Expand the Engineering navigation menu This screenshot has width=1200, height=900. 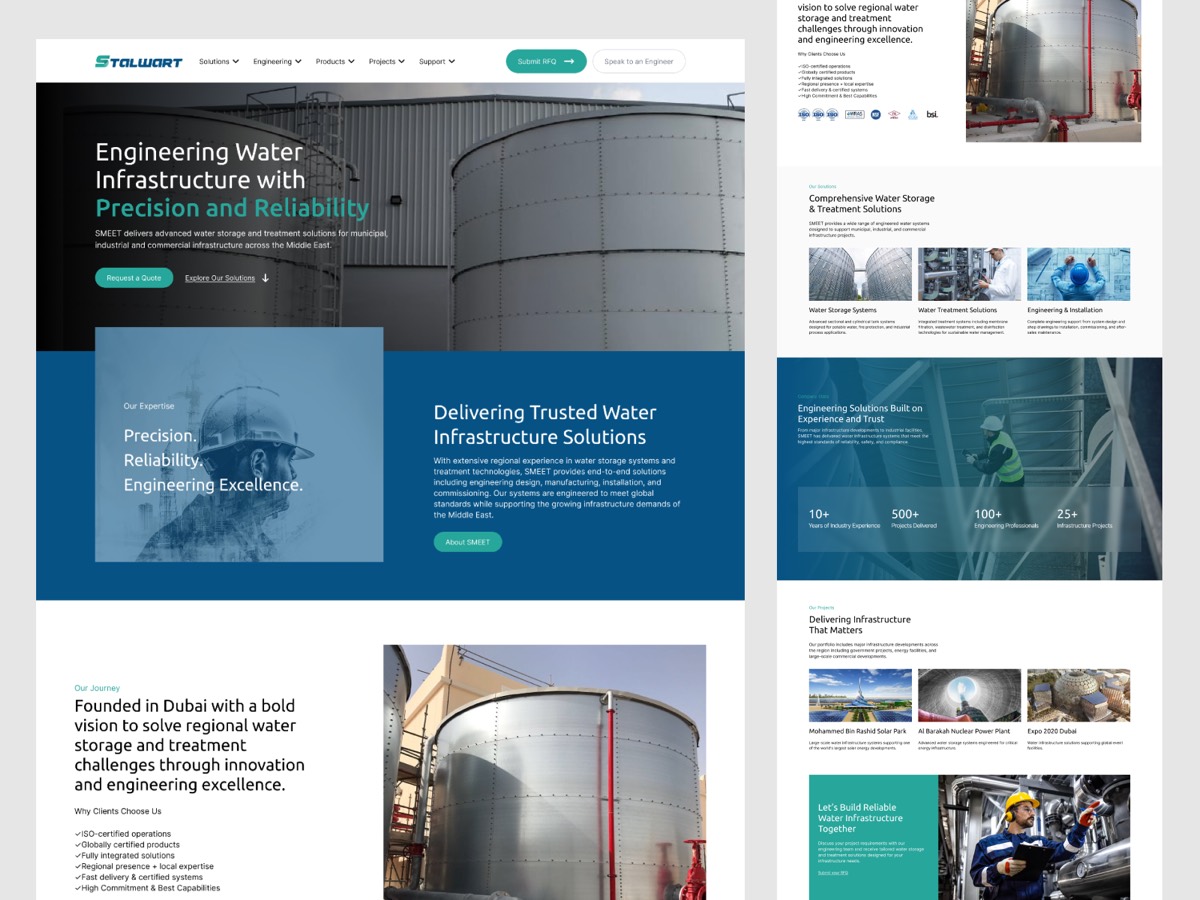(277, 61)
